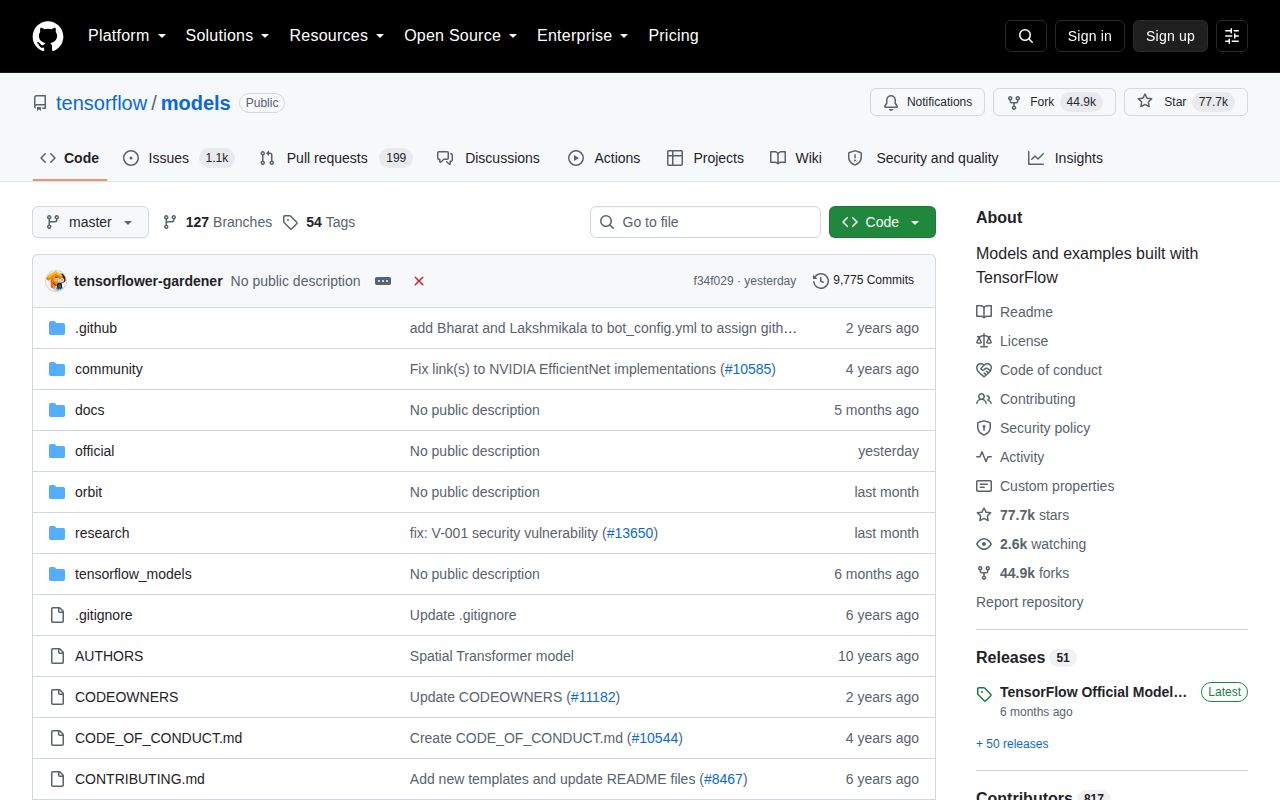Open pull request #10585 link

pyautogui.click(x=748, y=369)
